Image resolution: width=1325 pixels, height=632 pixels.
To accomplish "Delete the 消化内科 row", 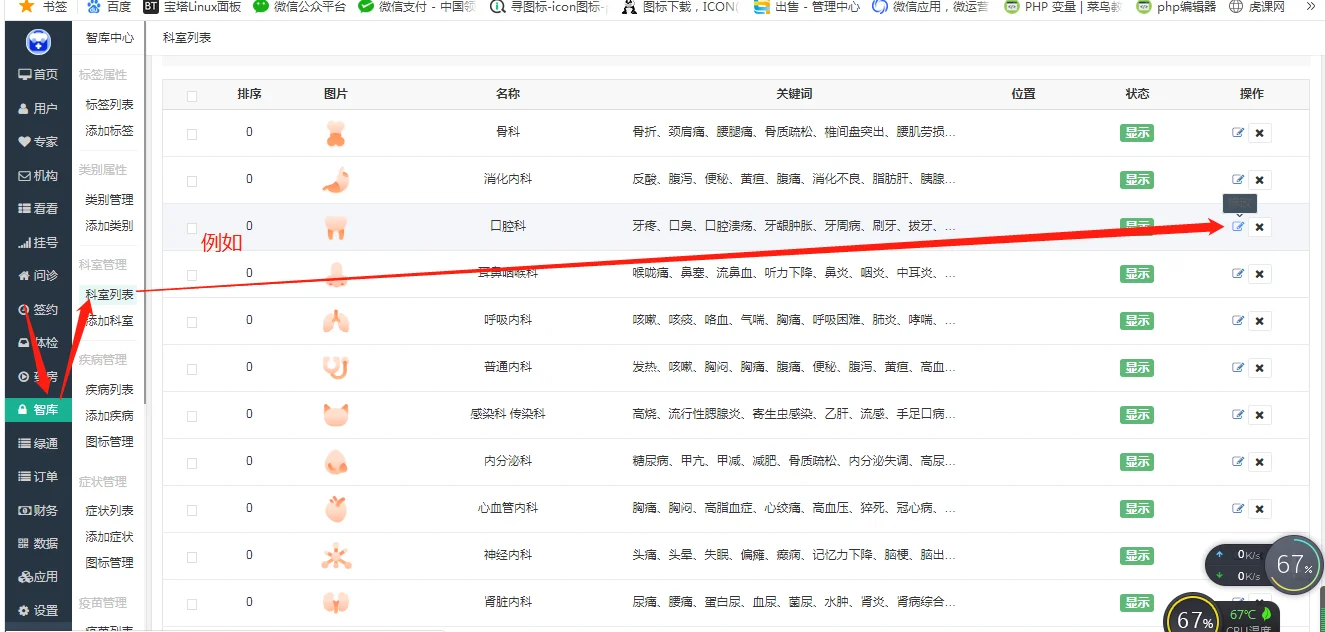I will pos(1259,180).
